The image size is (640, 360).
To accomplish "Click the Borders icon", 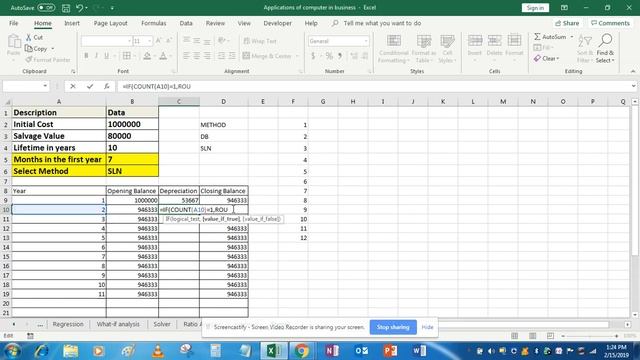I will [127, 56].
